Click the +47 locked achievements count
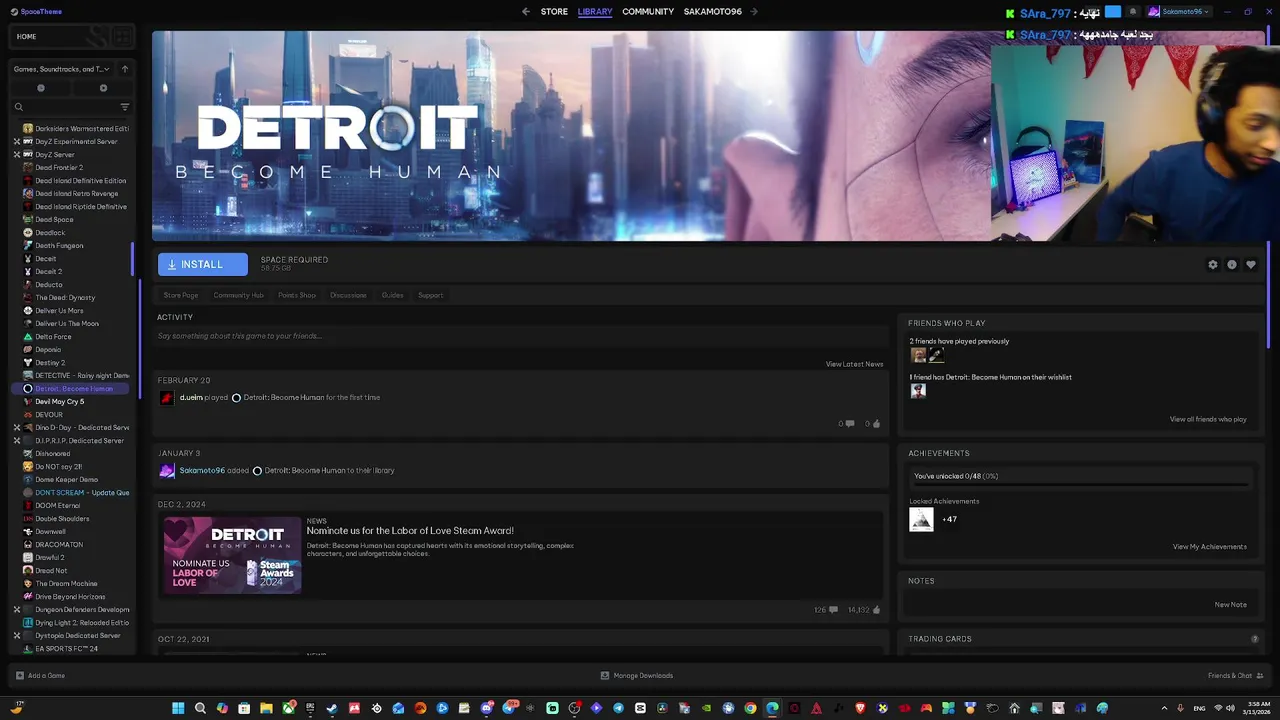Image resolution: width=1280 pixels, height=720 pixels. [x=949, y=520]
